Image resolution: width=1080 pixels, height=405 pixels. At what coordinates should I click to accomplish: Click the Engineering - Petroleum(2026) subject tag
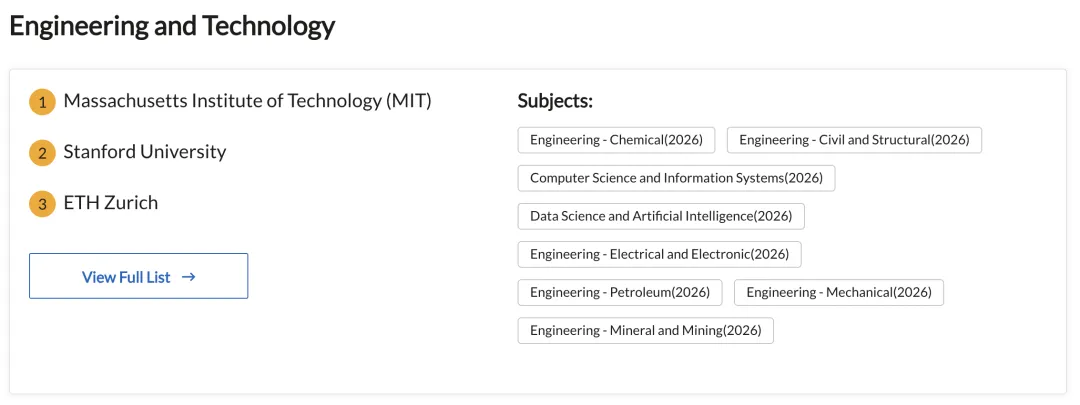[620, 292]
